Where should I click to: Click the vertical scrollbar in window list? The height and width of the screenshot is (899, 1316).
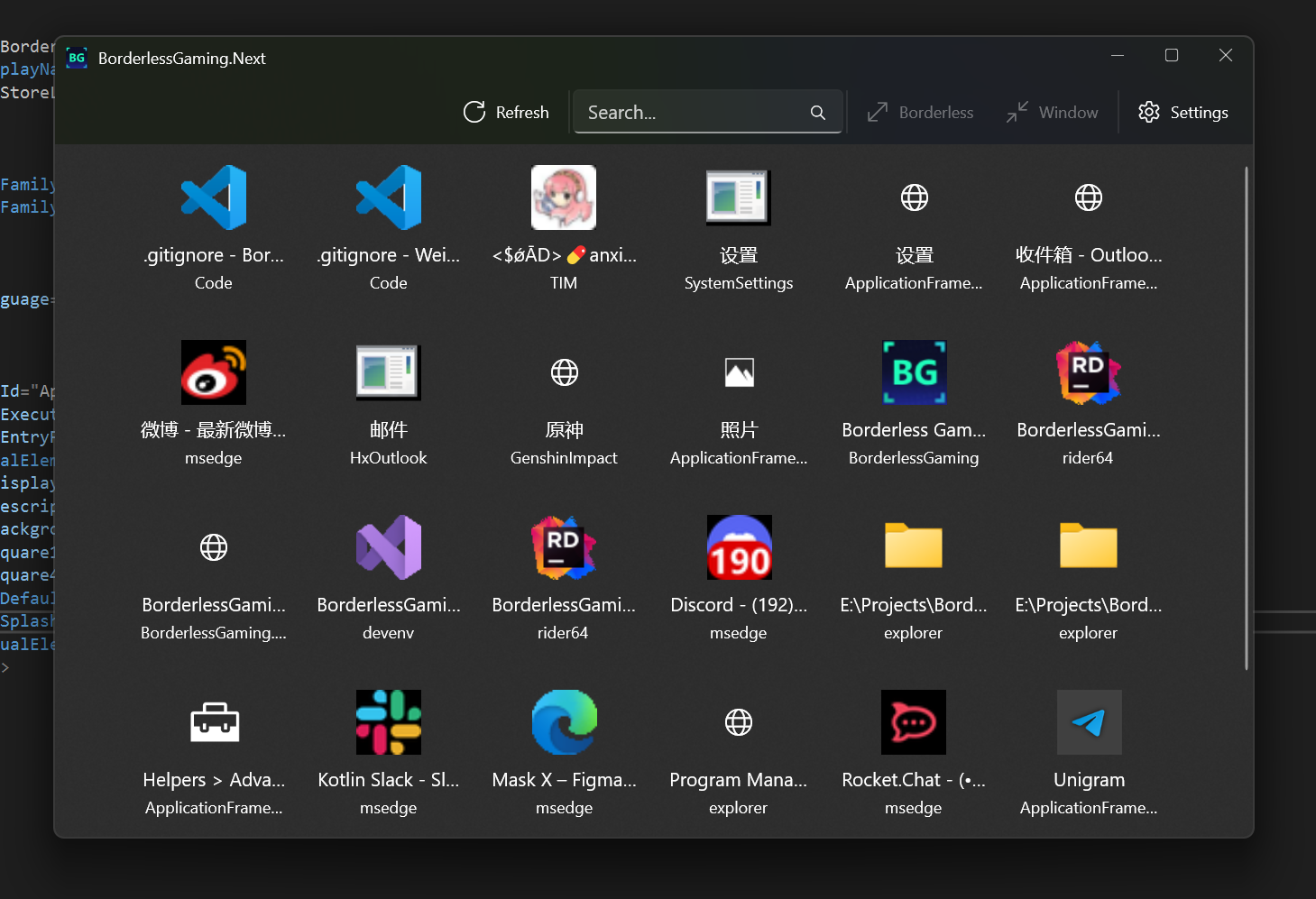(x=1247, y=417)
